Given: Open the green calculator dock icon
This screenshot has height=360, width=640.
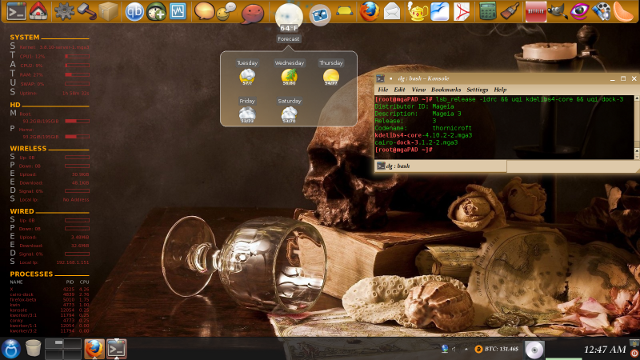Looking at the screenshot, I should coord(488,11).
